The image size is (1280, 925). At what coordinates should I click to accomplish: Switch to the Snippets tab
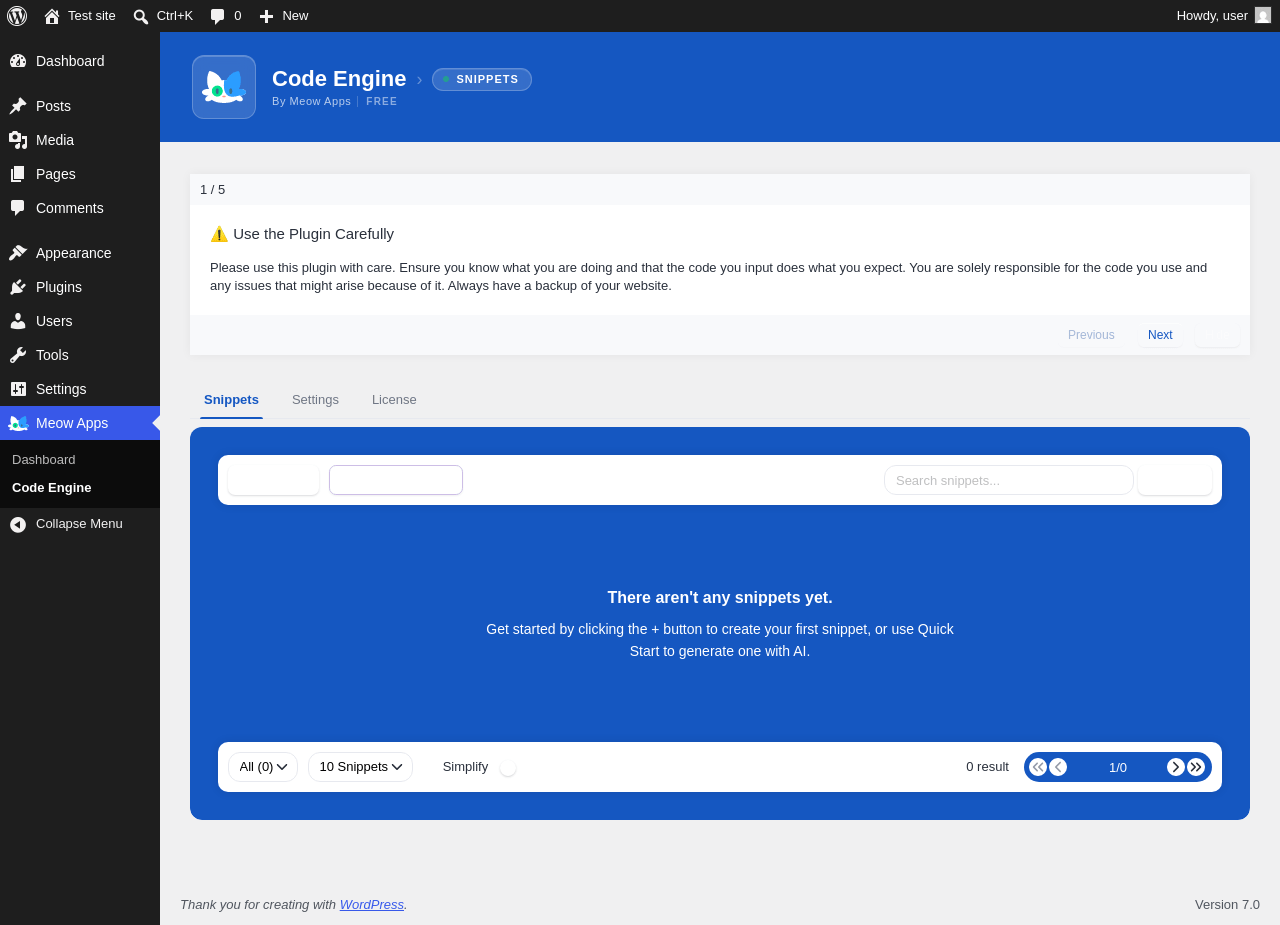[x=231, y=400]
